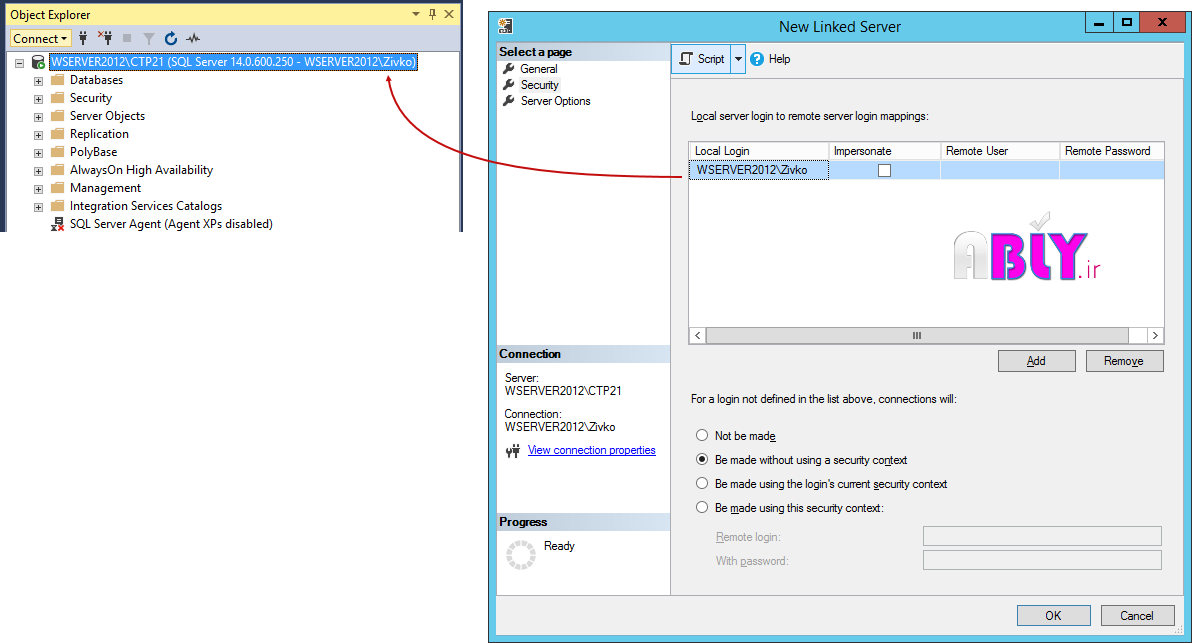Image resolution: width=1192 pixels, height=643 pixels.
Task: Click the blue Help question mark icon
Action: click(x=757, y=59)
